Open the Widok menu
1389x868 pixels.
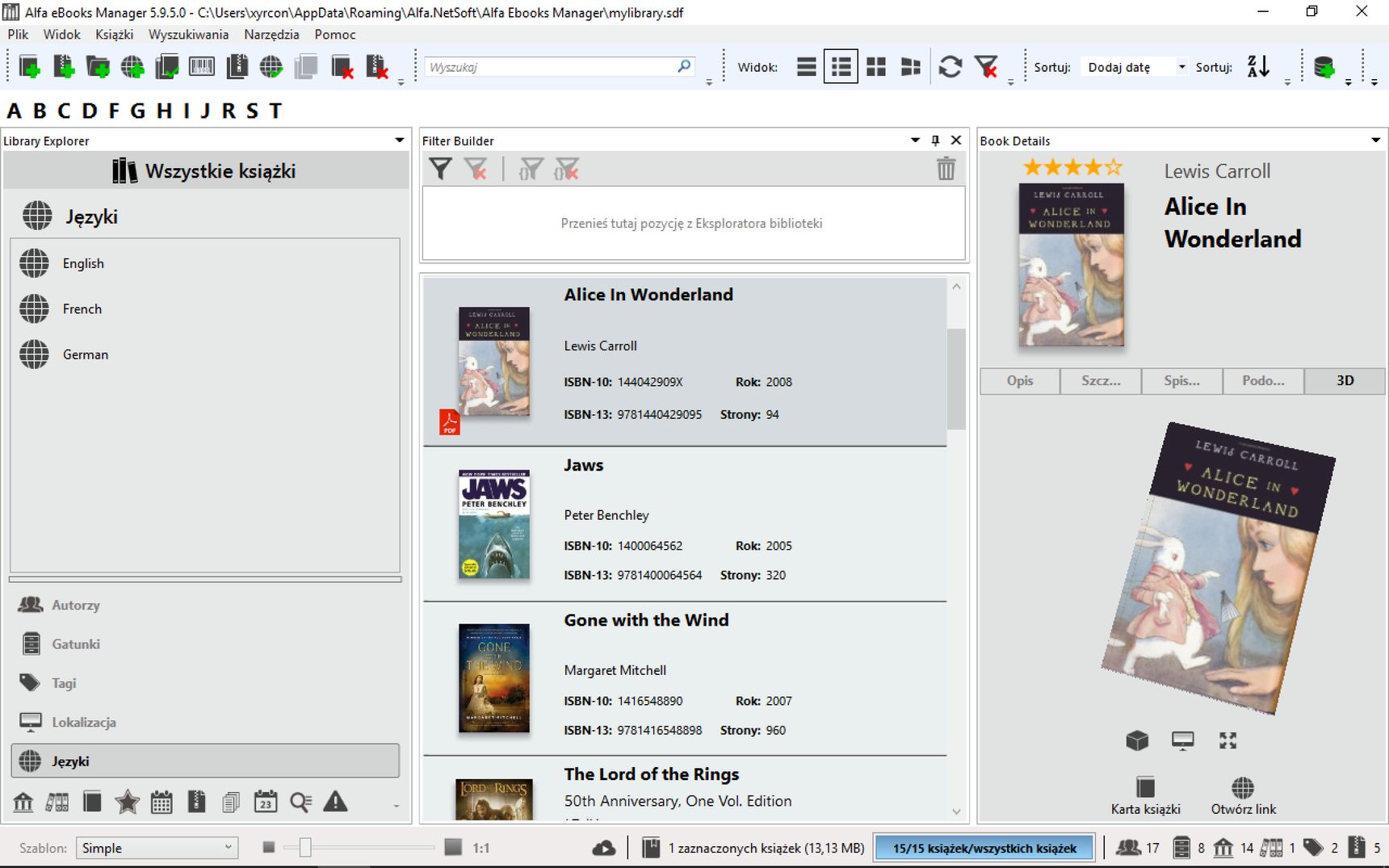tap(62, 35)
